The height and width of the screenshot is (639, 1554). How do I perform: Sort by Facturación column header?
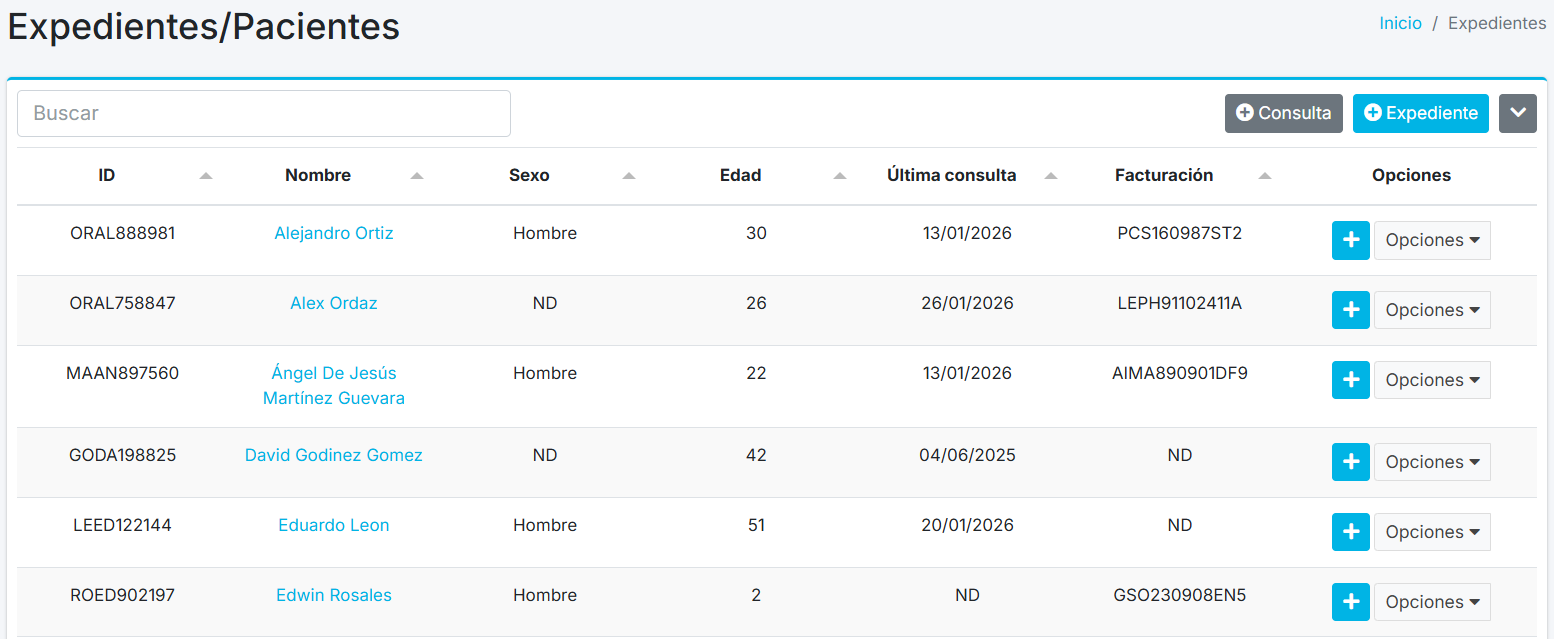(x=1164, y=176)
